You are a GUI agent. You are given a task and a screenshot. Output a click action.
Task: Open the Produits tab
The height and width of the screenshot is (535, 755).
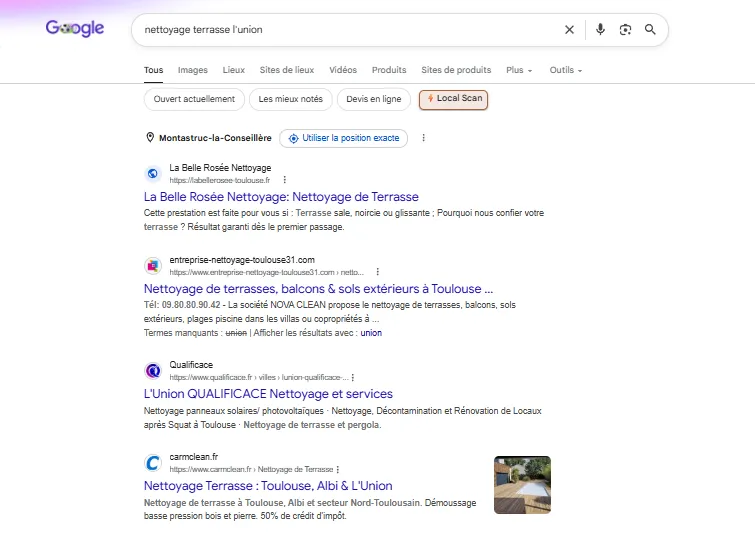click(x=389, y=70)
